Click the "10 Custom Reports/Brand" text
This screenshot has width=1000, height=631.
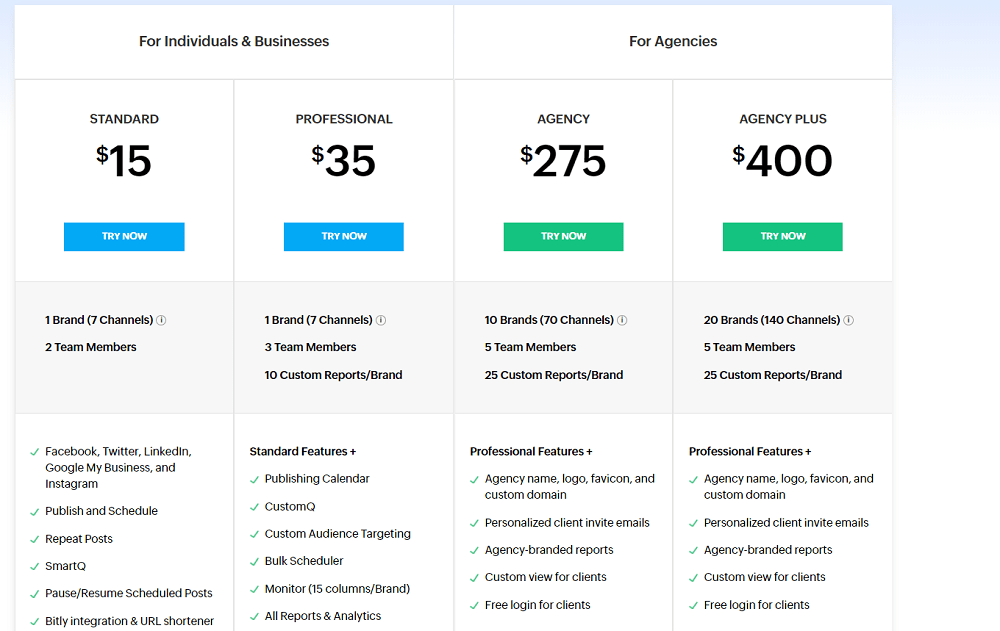tap(334, 375)
